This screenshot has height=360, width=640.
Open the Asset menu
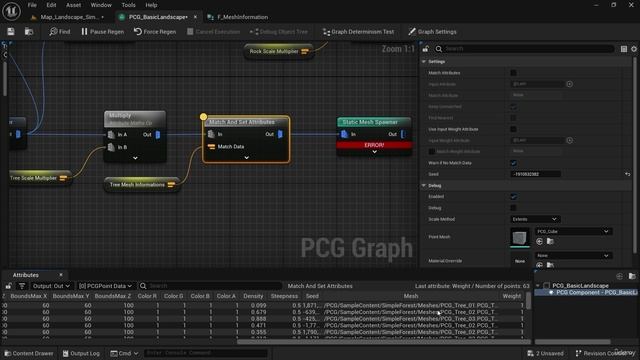click(73, 5)
